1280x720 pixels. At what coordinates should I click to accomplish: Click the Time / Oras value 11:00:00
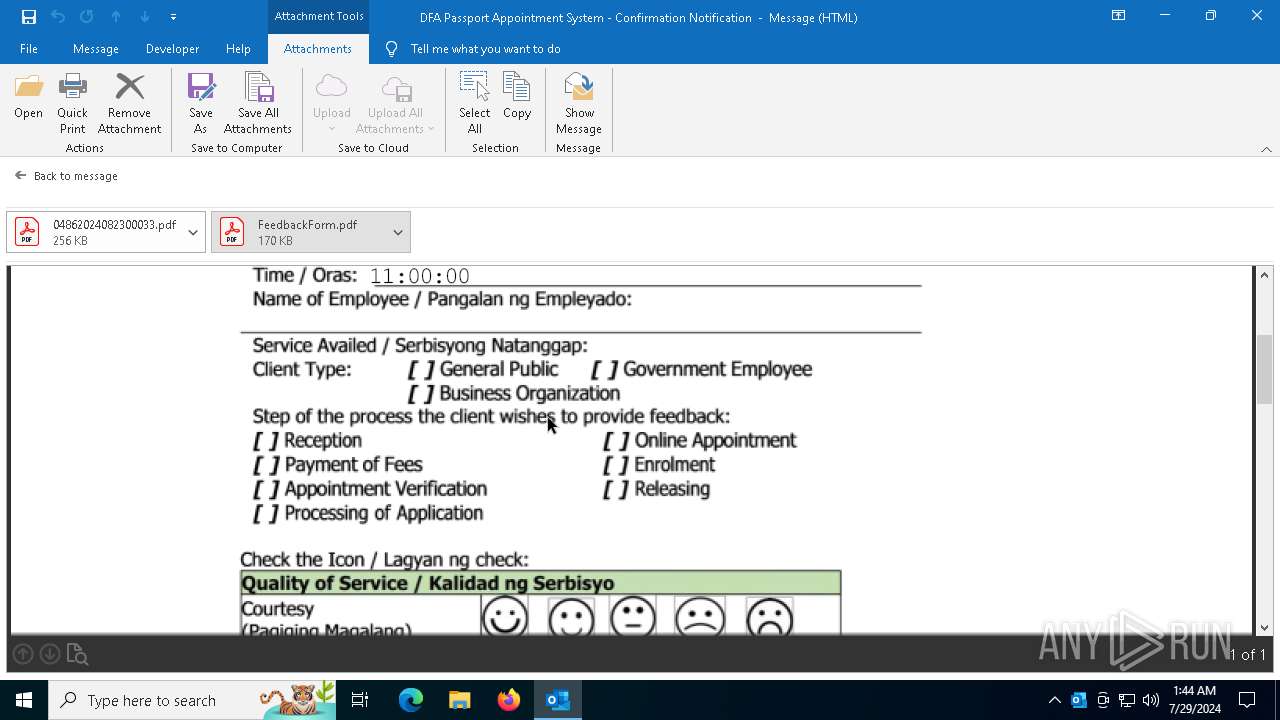(x=420, y=276)
